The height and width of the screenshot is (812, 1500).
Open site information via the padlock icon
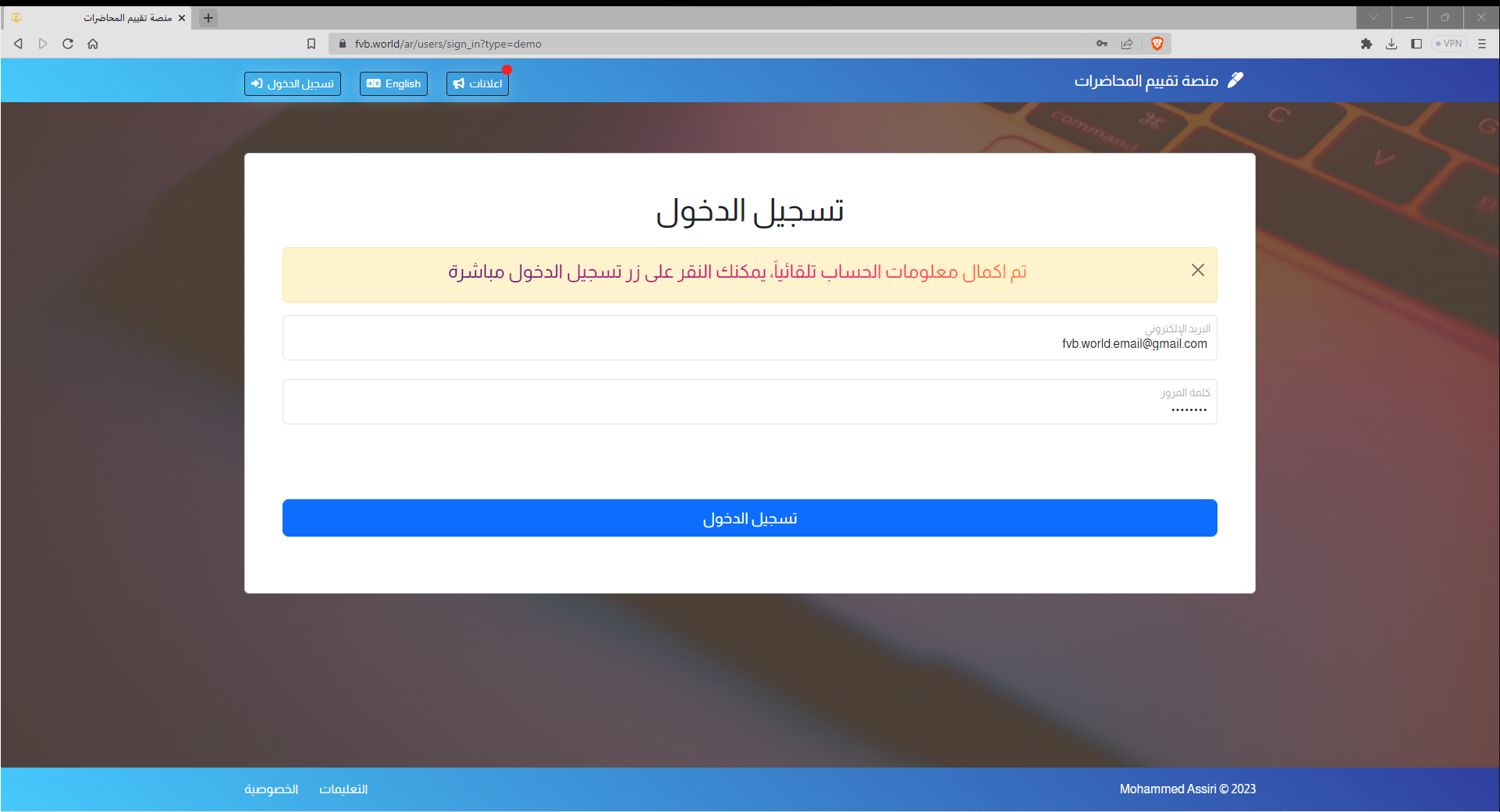click(x=342, y=44)
